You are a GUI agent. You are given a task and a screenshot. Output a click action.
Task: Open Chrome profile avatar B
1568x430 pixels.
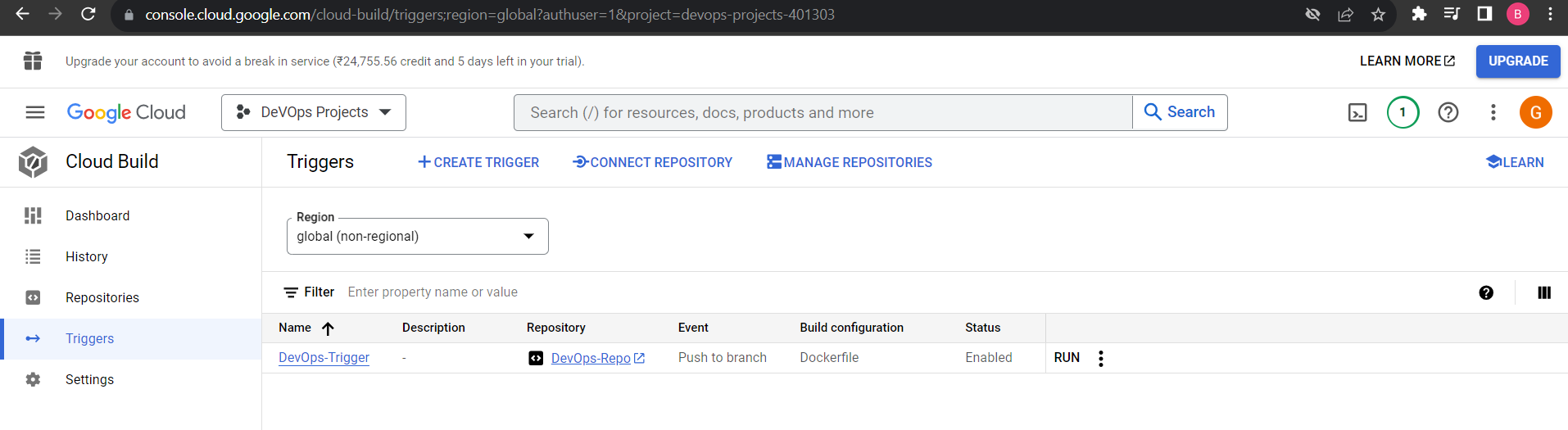click(1517, 14)
